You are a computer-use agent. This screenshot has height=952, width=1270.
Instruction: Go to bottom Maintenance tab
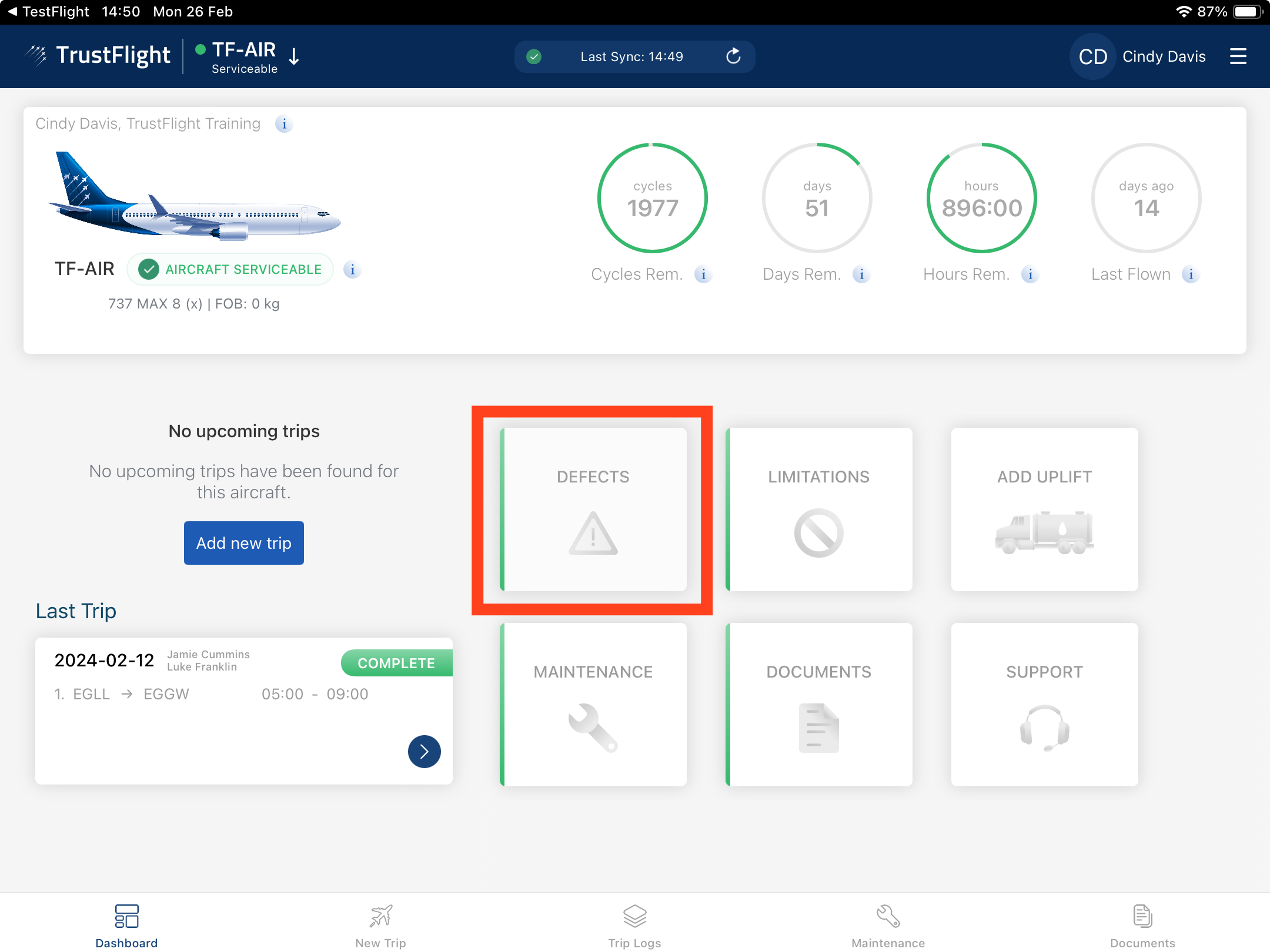[x=888, y=925]
